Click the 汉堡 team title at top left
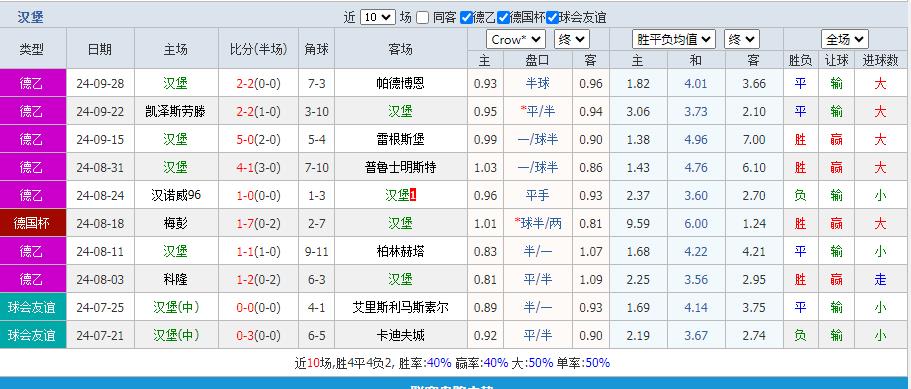Image resolution: width=911 pixels, height=389 pixels. click(30, 17)
